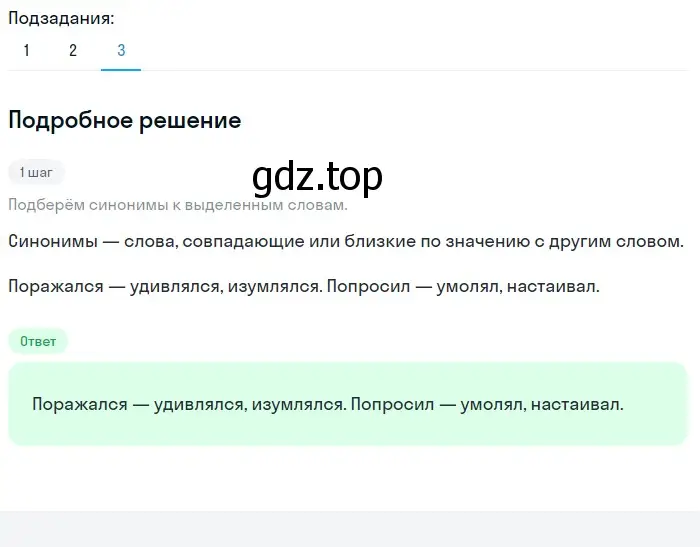This screenshot has height=547, width=700.
Task: Click the word 'Попросил' in the answer box
Action: pyautogui.click(x=392, y=405)
